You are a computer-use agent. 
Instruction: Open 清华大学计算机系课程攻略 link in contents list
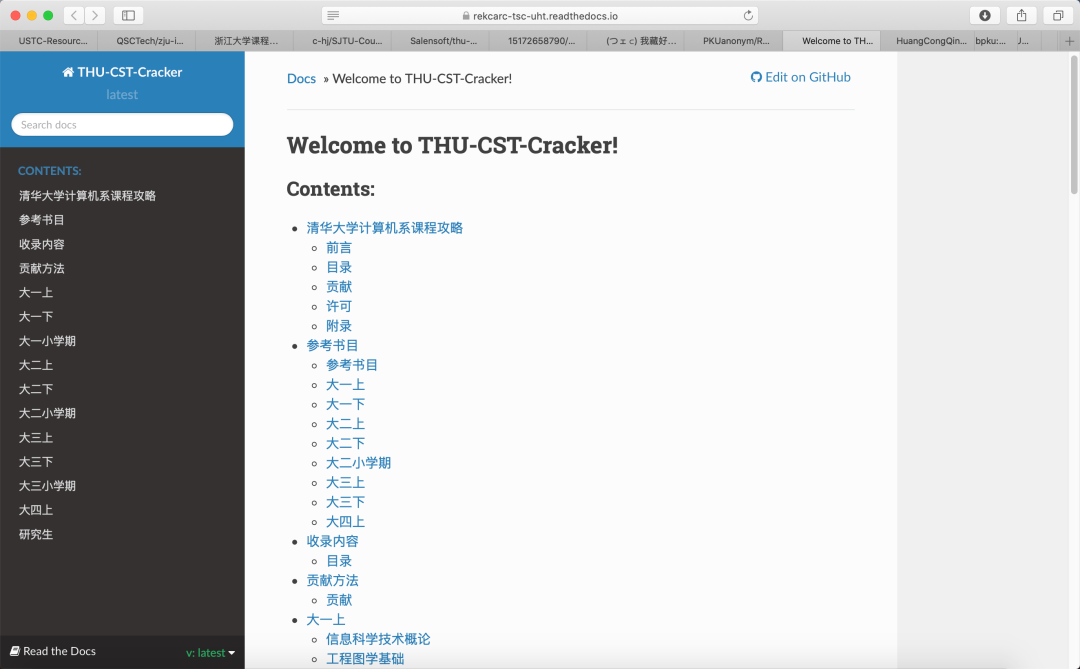pos(384,227)
